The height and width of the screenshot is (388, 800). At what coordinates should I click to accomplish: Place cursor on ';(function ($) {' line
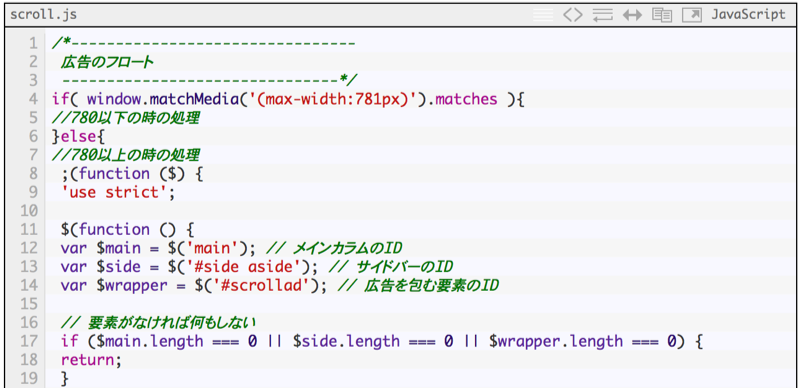(x=133, y=174)
